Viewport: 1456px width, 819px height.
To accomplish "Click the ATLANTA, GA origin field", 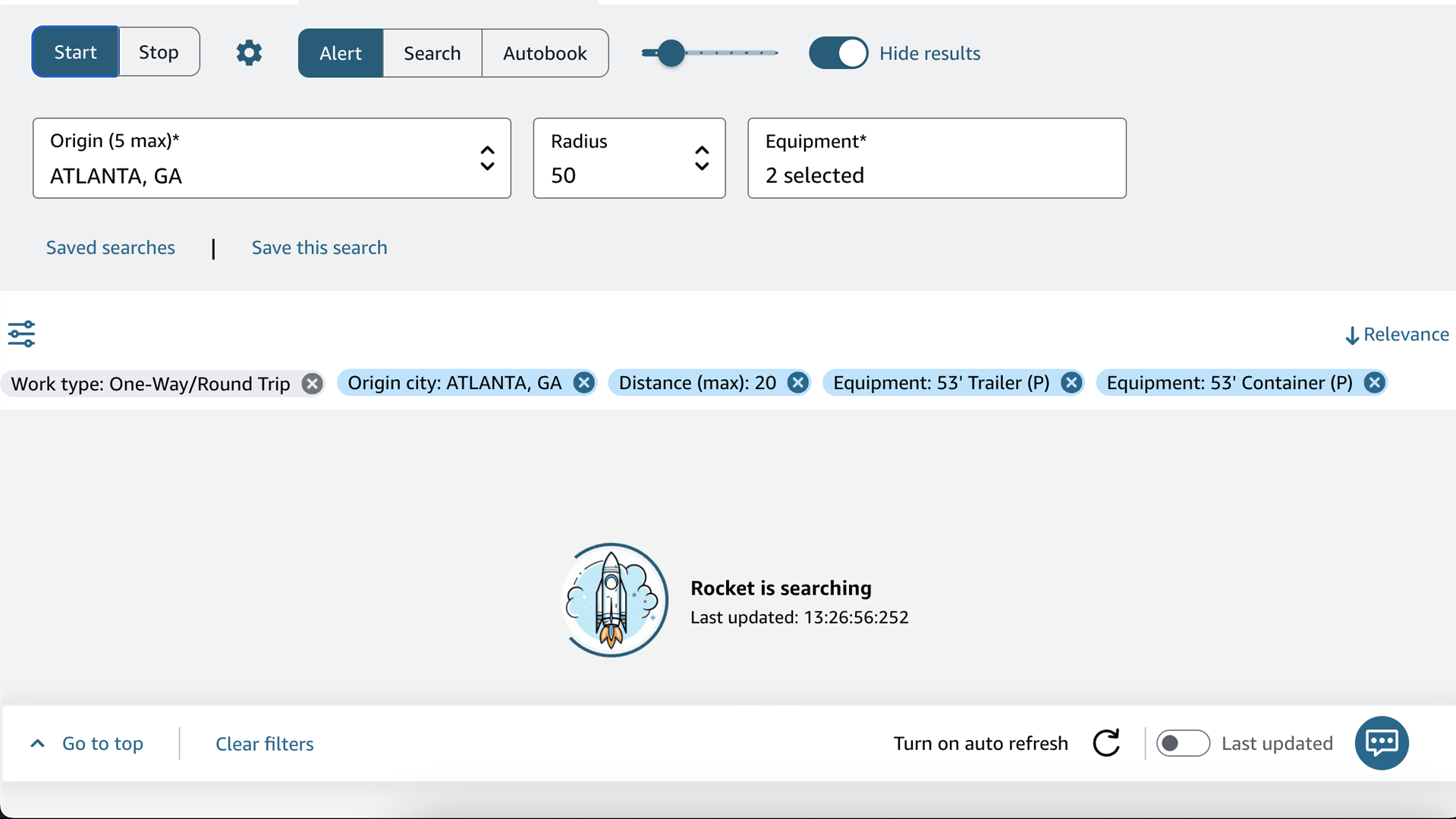I will coord(272,158).
